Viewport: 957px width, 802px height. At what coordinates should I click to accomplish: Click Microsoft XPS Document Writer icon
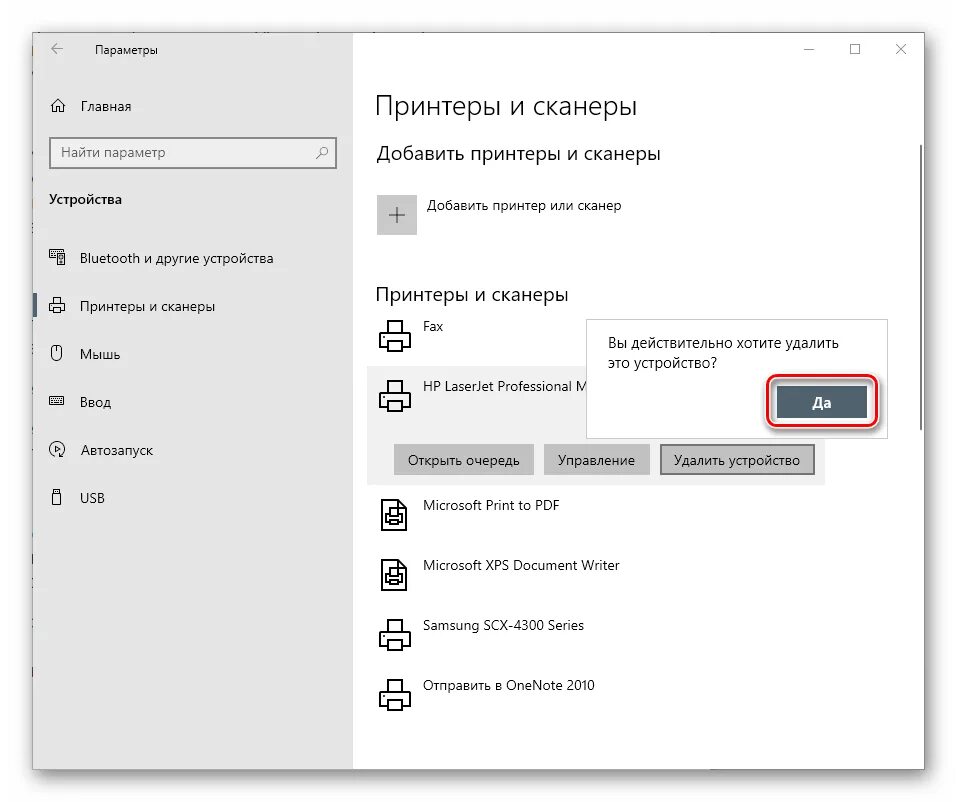click(x=394, y=574)
